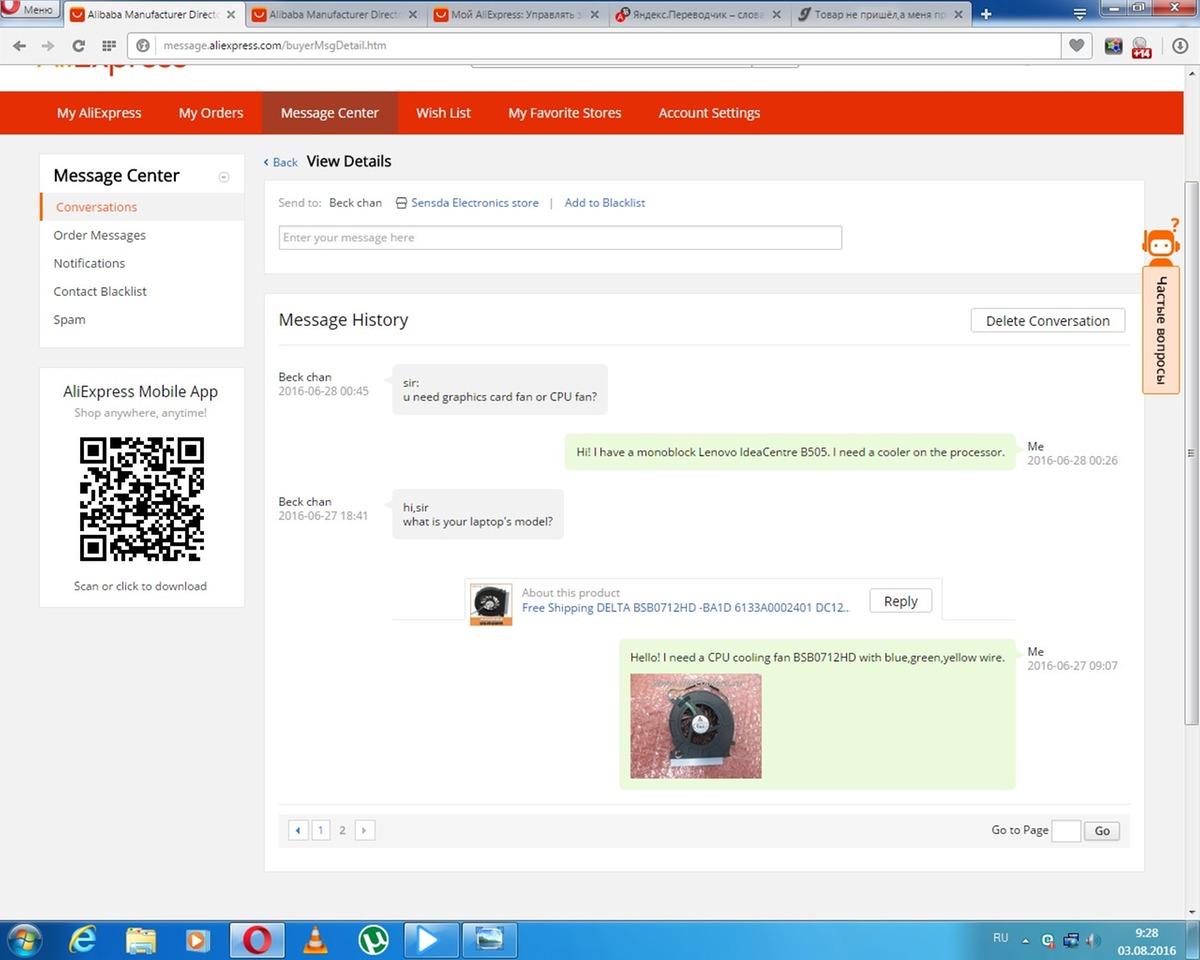The width and height of the screenshot is (1200, 960).
Task: Open Contact Blacklist in the sidebar
Action: (100, 291)
